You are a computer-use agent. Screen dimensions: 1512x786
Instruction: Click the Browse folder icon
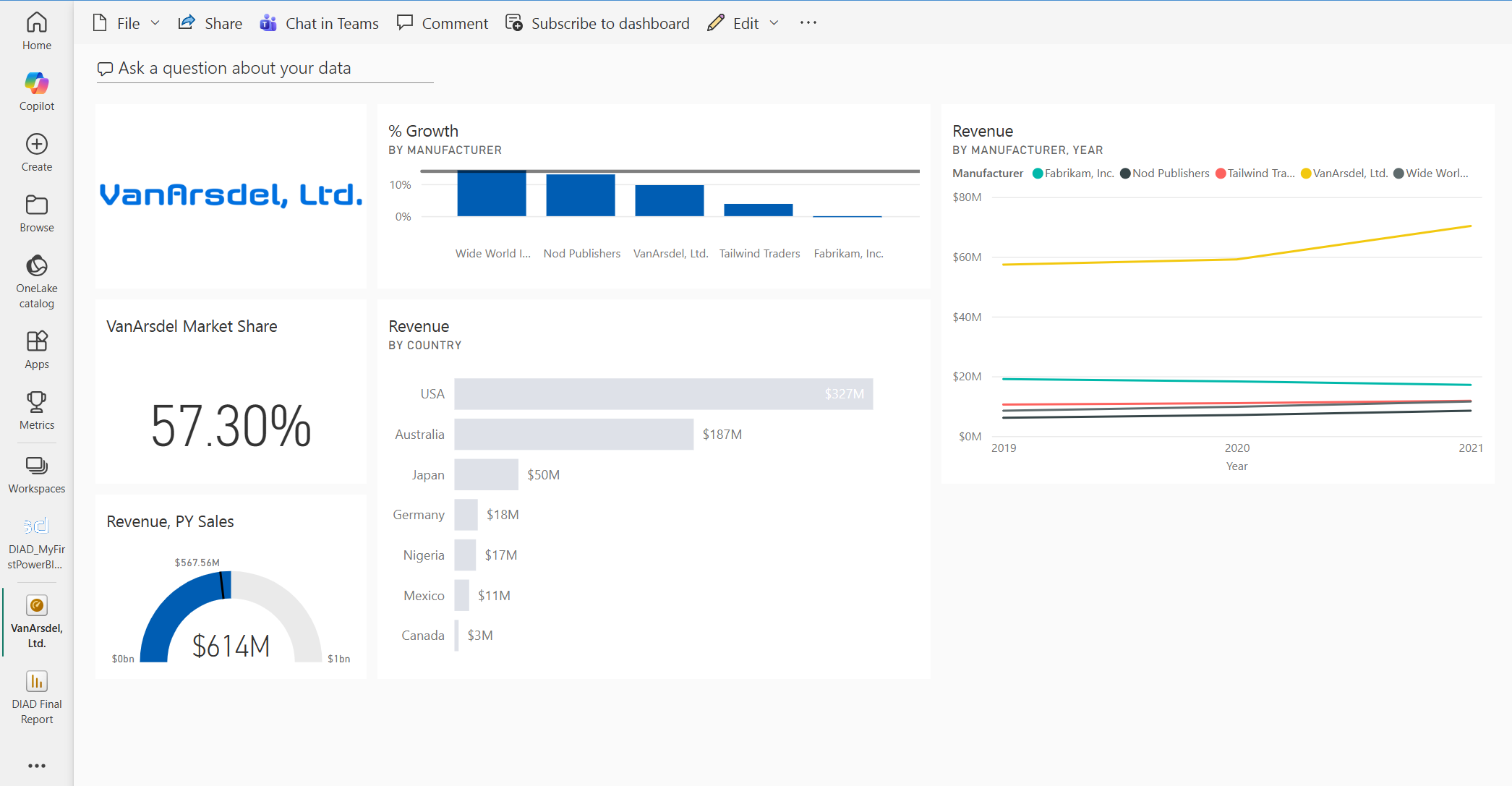tap(36, 205)
